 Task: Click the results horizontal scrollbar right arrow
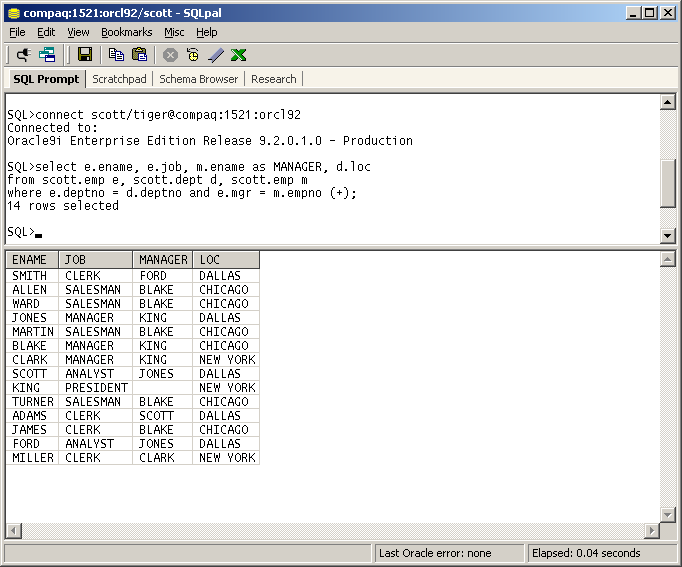click(652, 531)
